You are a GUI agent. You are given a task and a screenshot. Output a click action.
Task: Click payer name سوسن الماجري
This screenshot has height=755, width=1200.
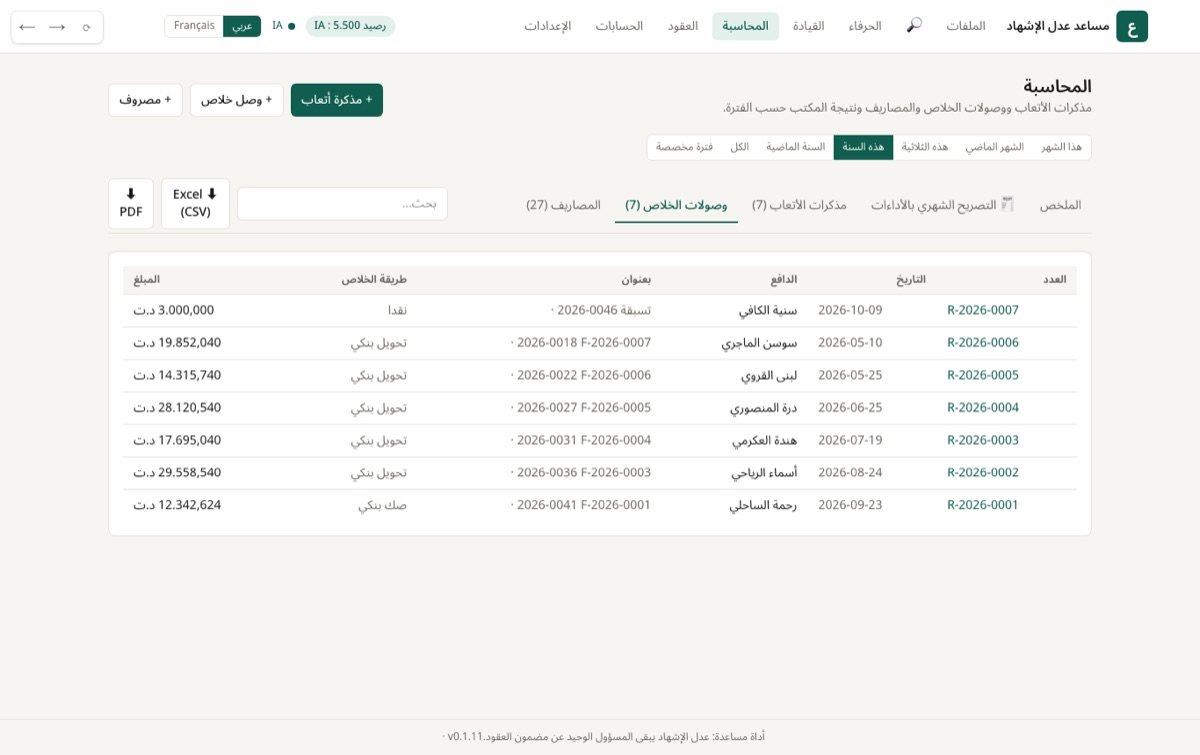point(759,342)
